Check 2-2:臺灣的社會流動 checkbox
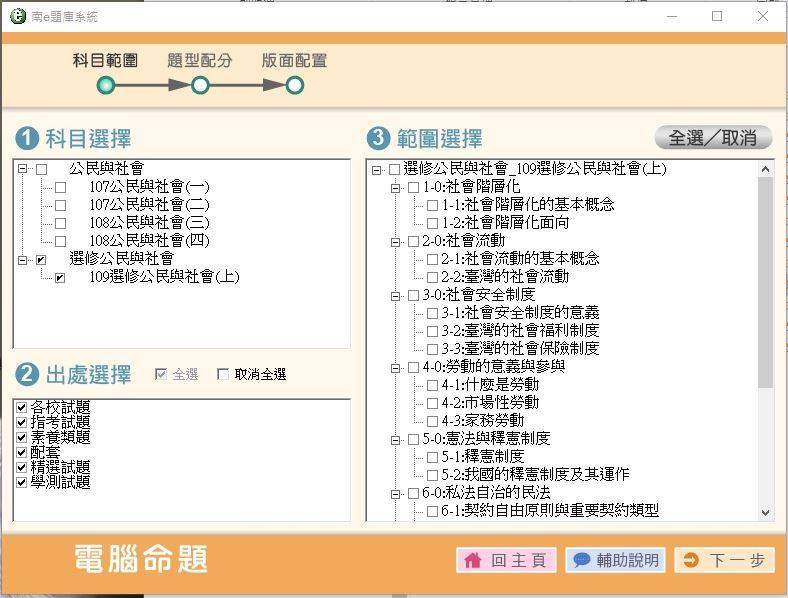The height and width of the screenshot is (598, 788). pos(432,277)
